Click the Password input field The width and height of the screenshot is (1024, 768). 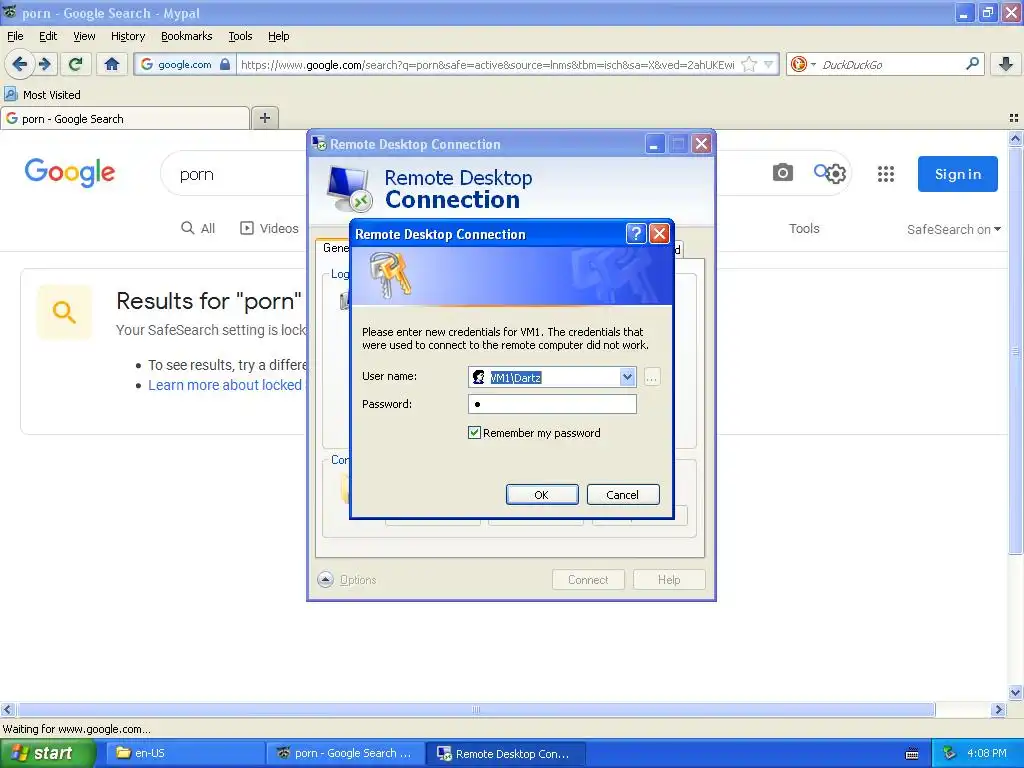pyautogui.click(x=552, y=404)
